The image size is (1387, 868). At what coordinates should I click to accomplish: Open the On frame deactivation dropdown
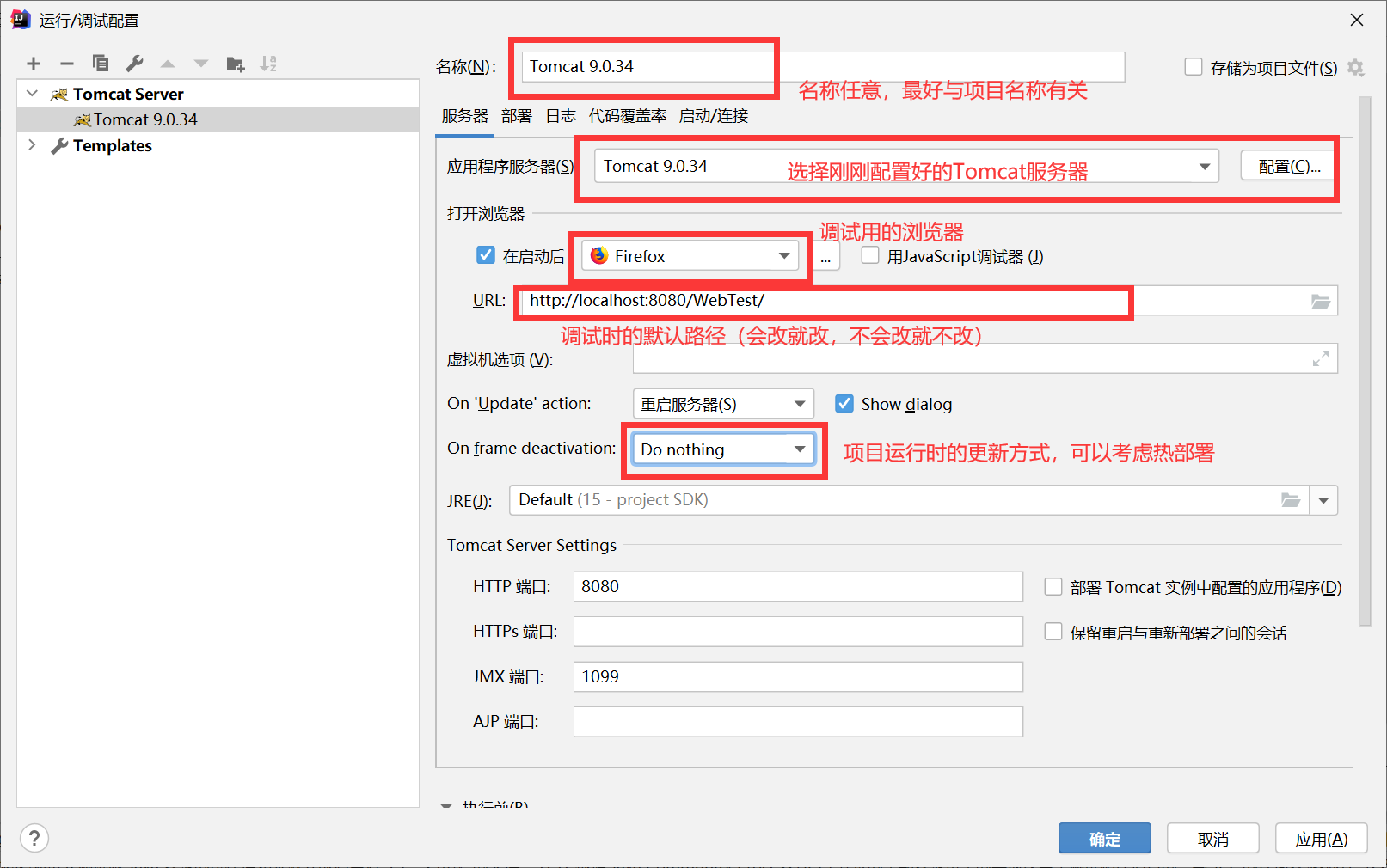click(798, 449)
